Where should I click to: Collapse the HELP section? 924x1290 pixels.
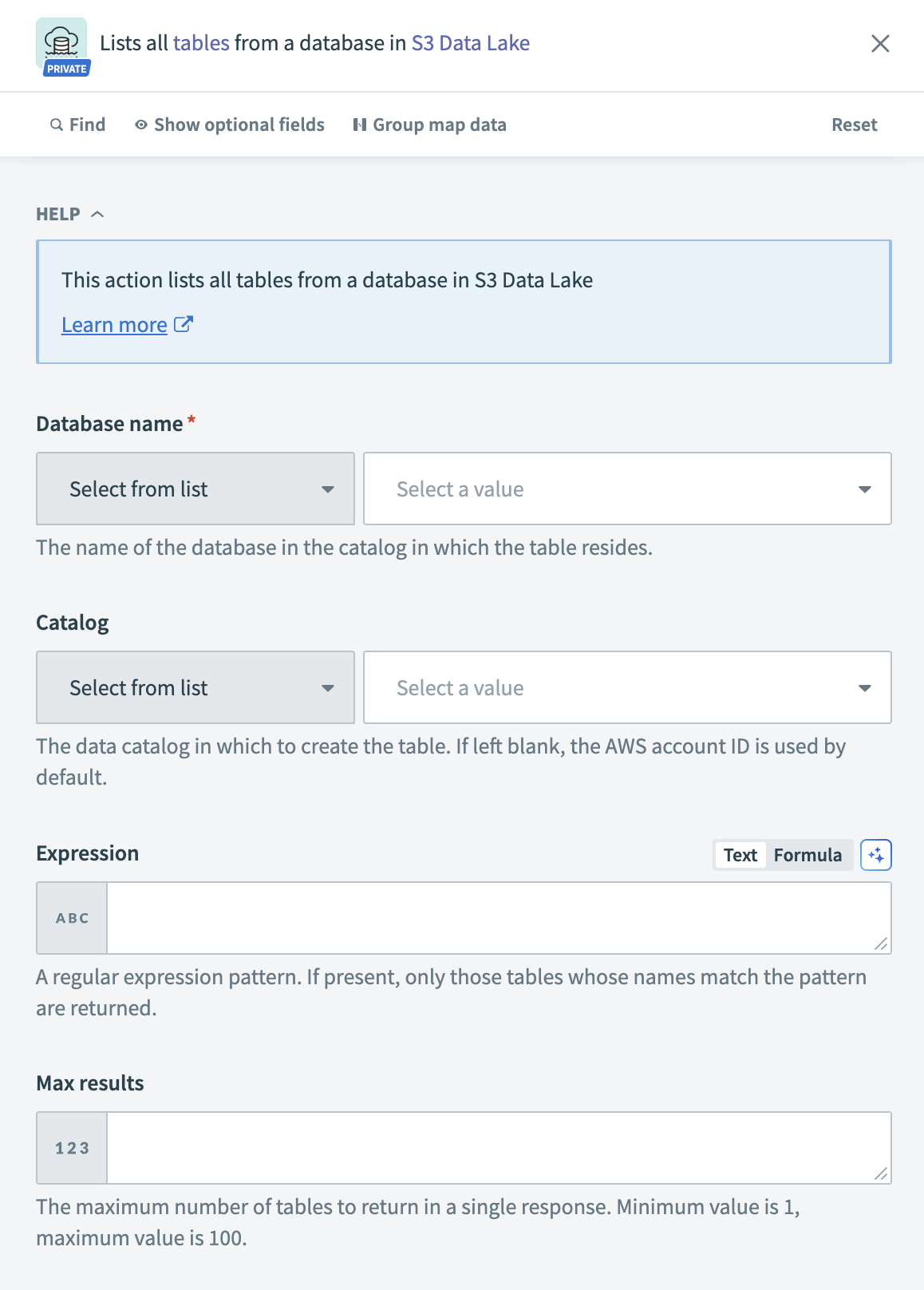(x=97, y=213)
